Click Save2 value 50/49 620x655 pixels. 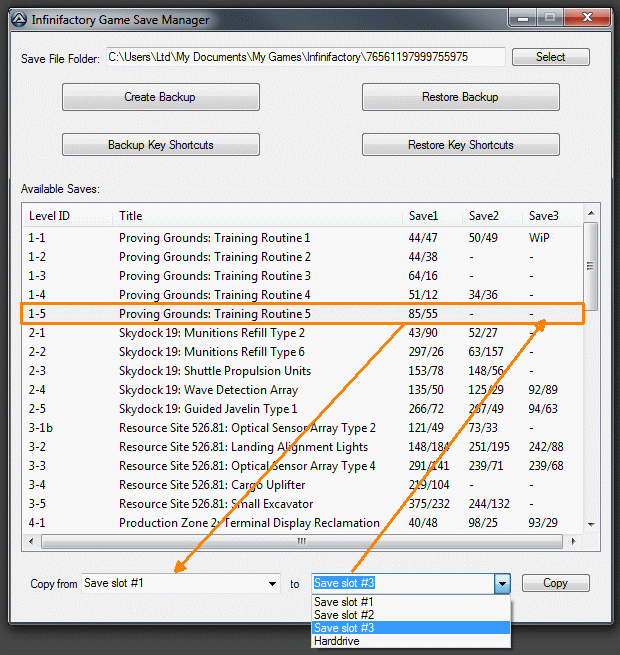[483, 238]
